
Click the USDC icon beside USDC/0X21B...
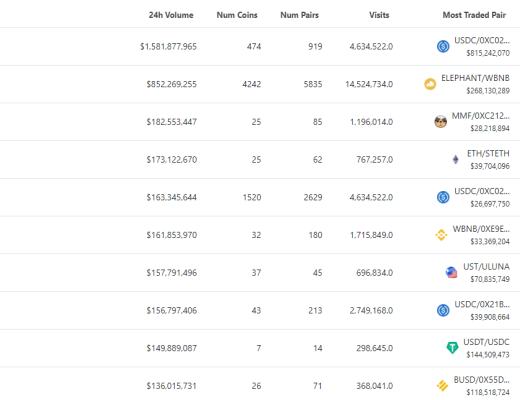click(x=443, y=310)
